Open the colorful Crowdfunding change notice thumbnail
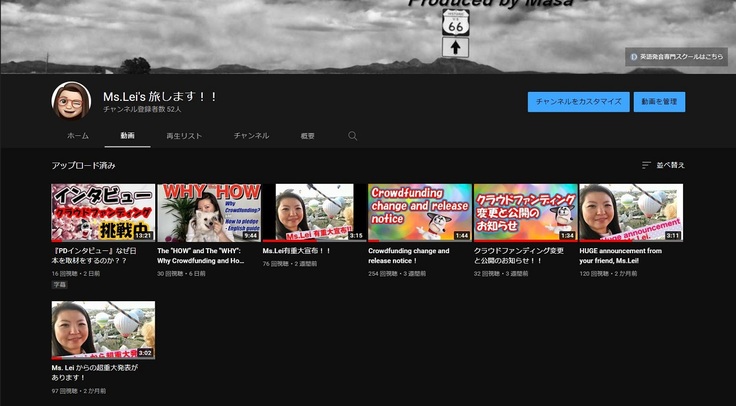 point(419,212)
